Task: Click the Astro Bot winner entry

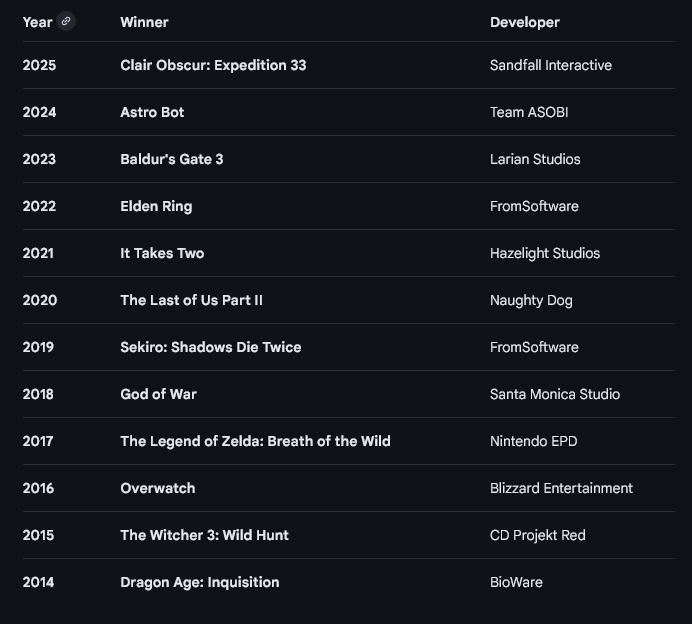Action: pyautogui.click(x=152, y=112)
